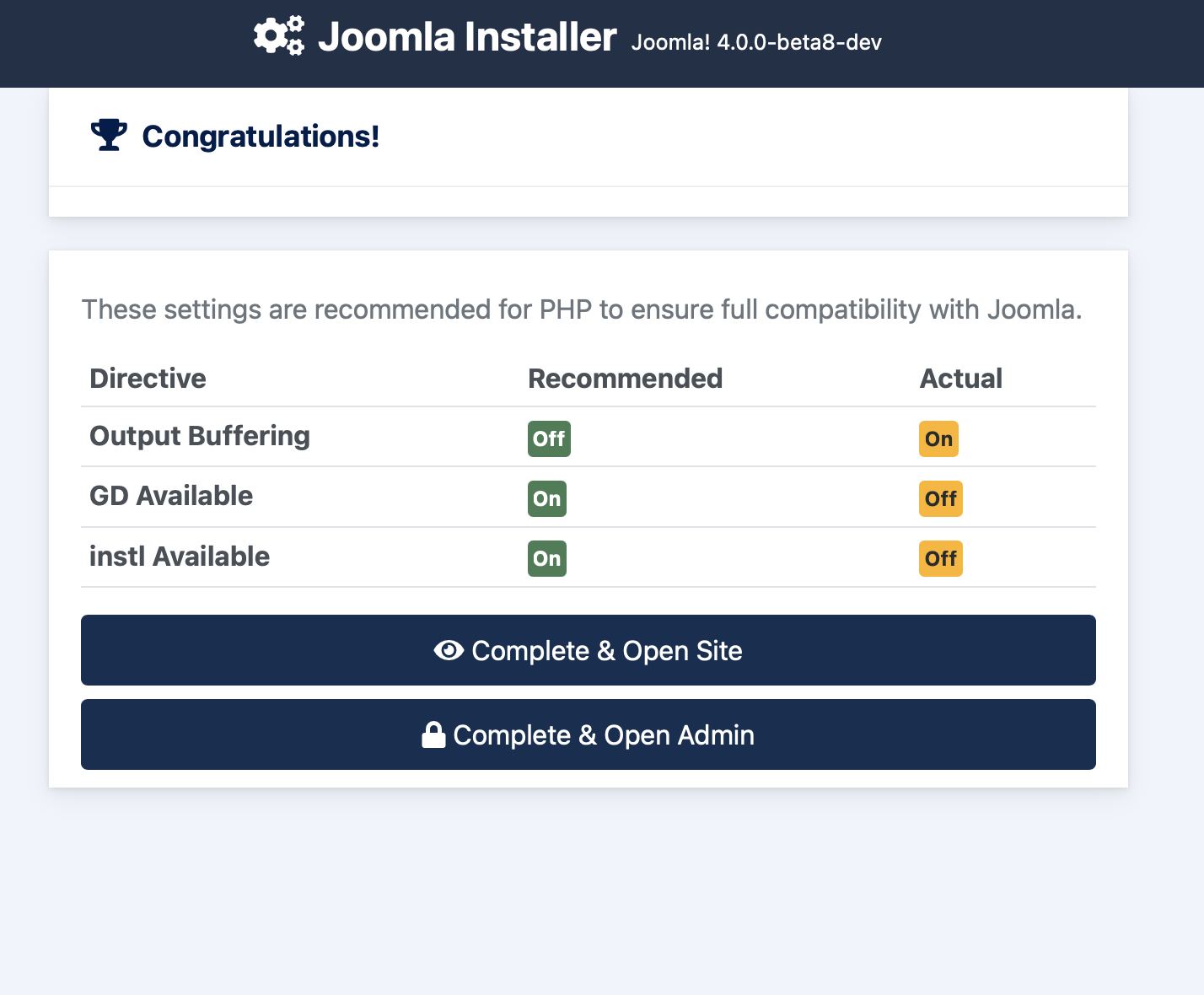Click the actual Off badge for instl Available
Screen dimensions: 1204x995
(941, 558)
